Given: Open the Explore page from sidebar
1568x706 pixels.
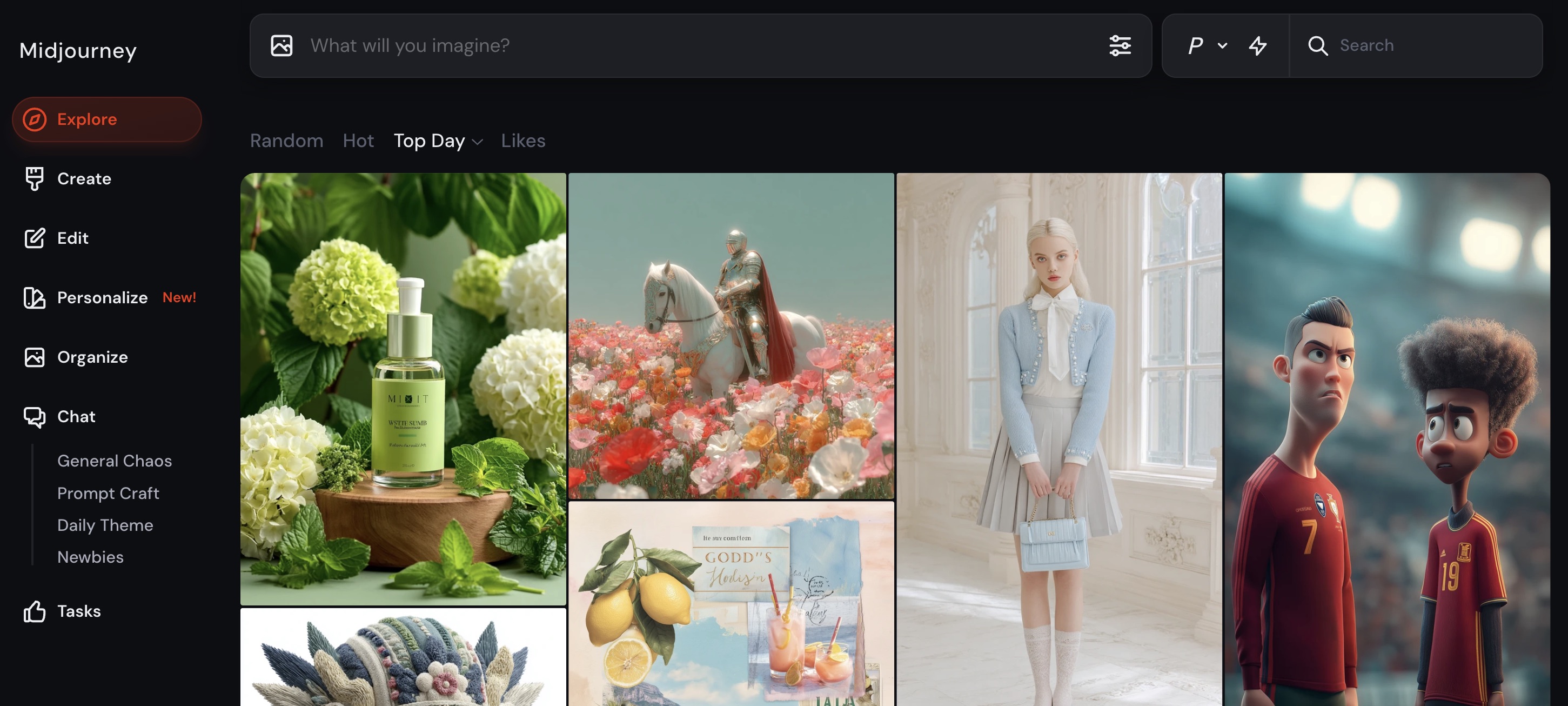Looking at the screenshot, I should 87,119.
